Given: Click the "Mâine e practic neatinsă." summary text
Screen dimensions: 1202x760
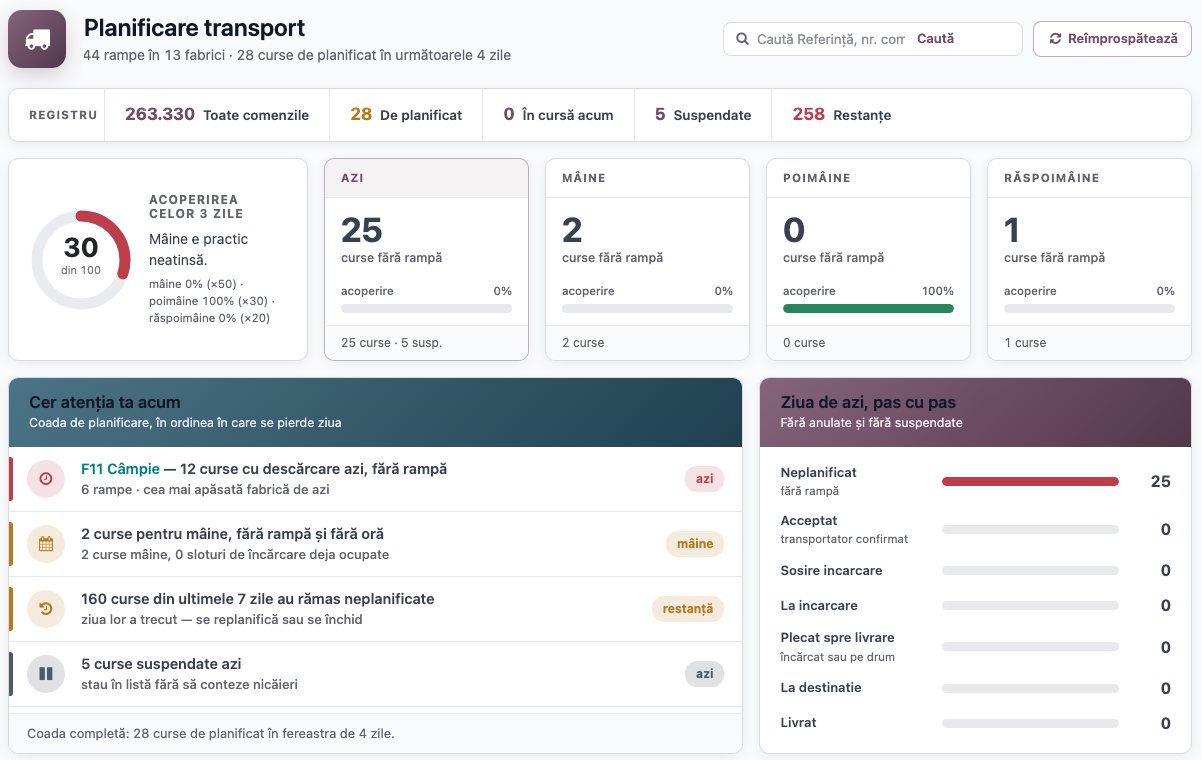Looking at the screenshot, I should [198, 249].
